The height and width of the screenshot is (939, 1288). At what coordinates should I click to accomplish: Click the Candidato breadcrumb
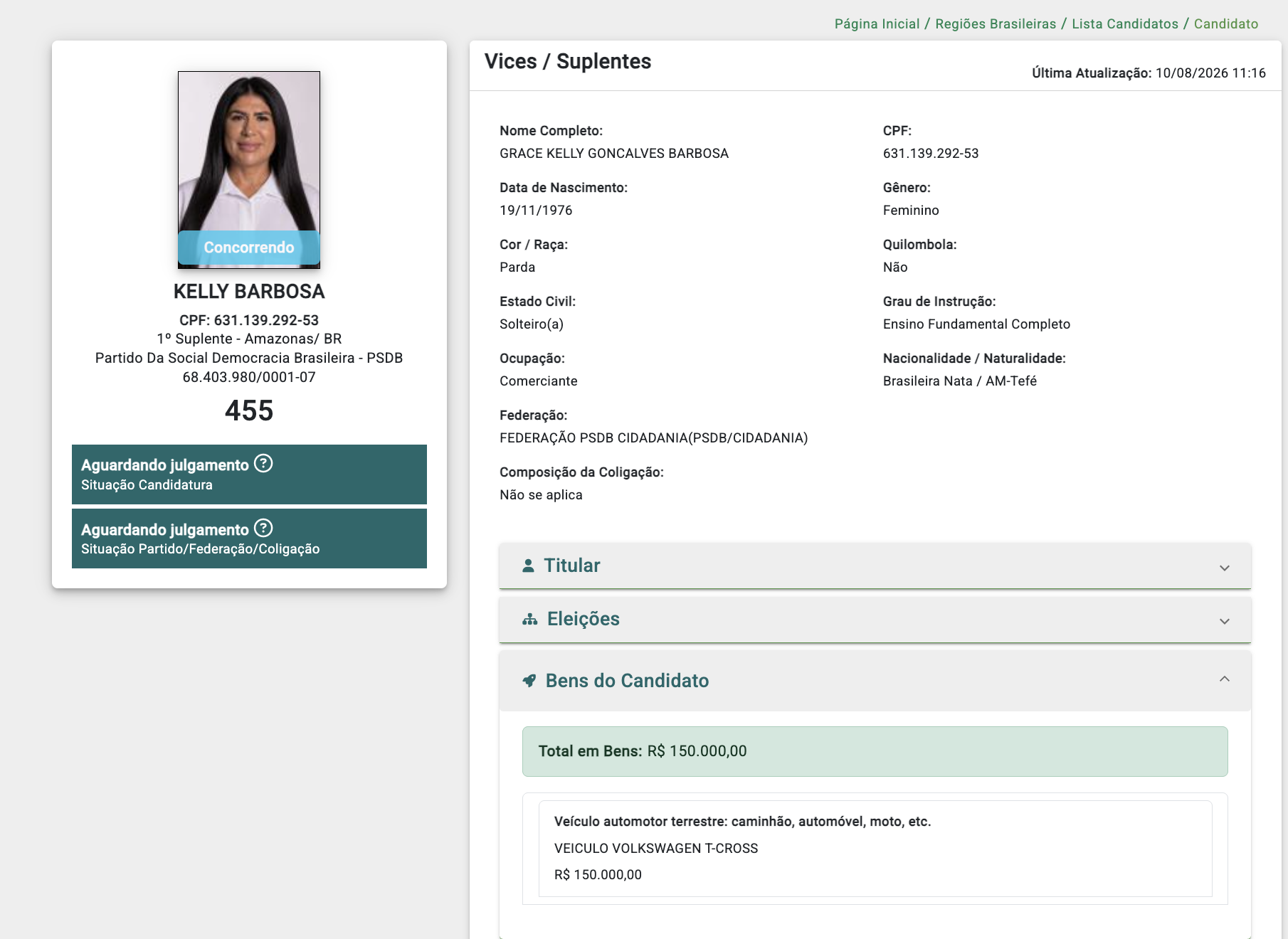coord(1226,23)
